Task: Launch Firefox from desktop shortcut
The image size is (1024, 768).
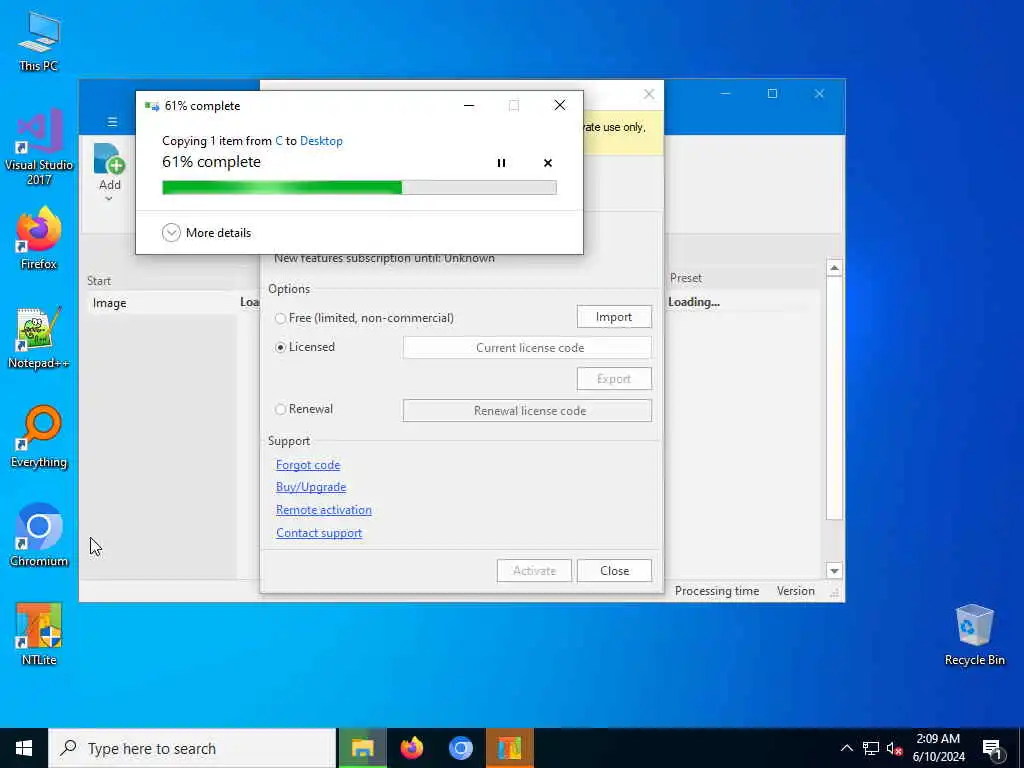Action: pyautogui.click(x=39, y=238)
